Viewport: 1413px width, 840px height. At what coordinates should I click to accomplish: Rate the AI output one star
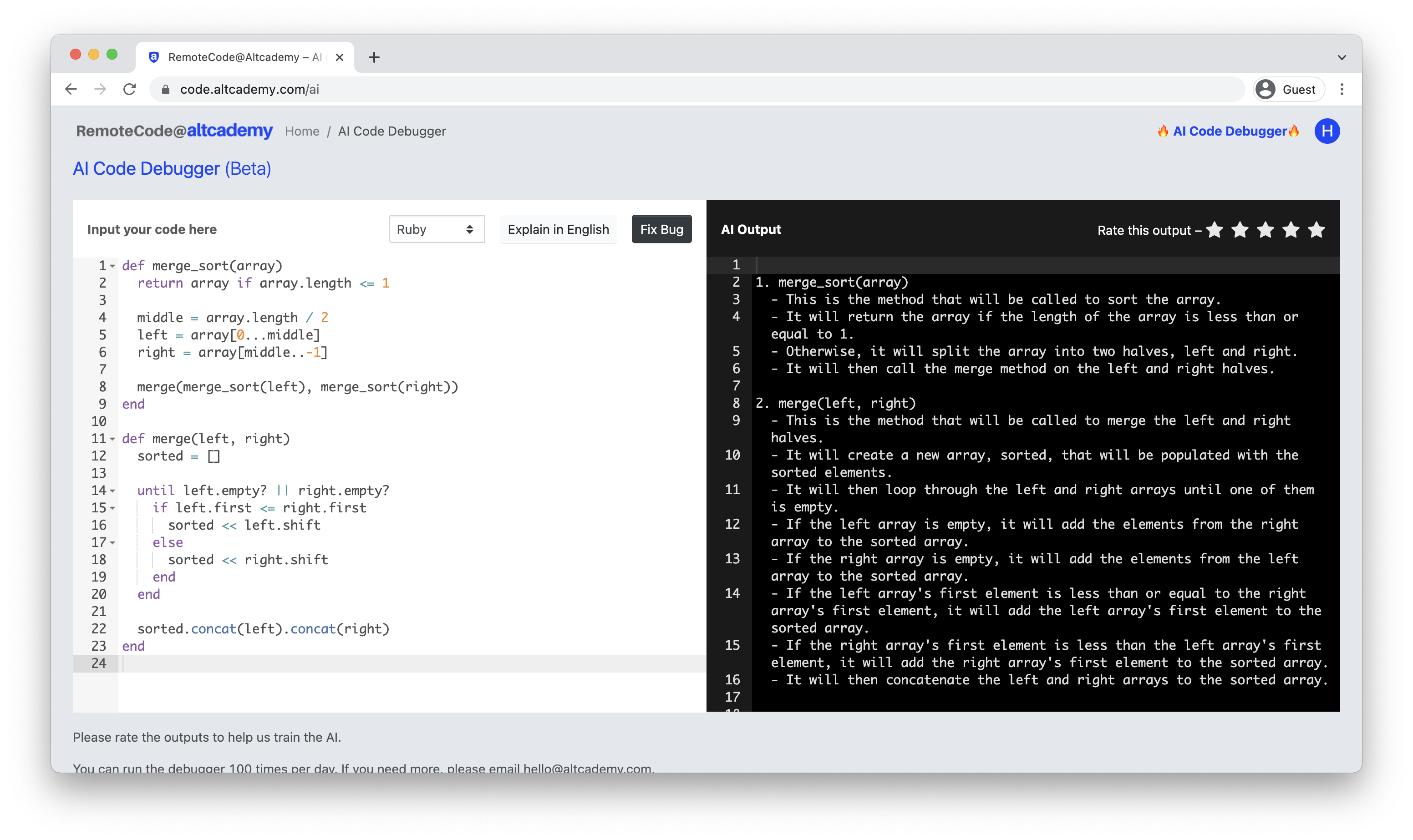click(1215, 230)
